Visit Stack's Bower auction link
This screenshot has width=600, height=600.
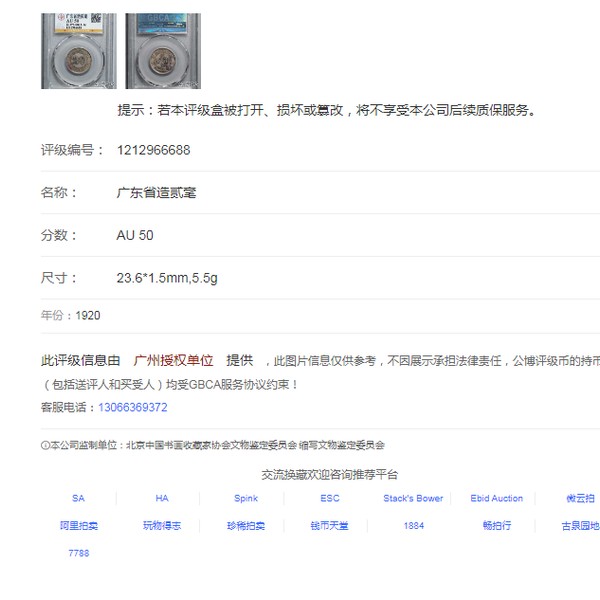point(413,498)
